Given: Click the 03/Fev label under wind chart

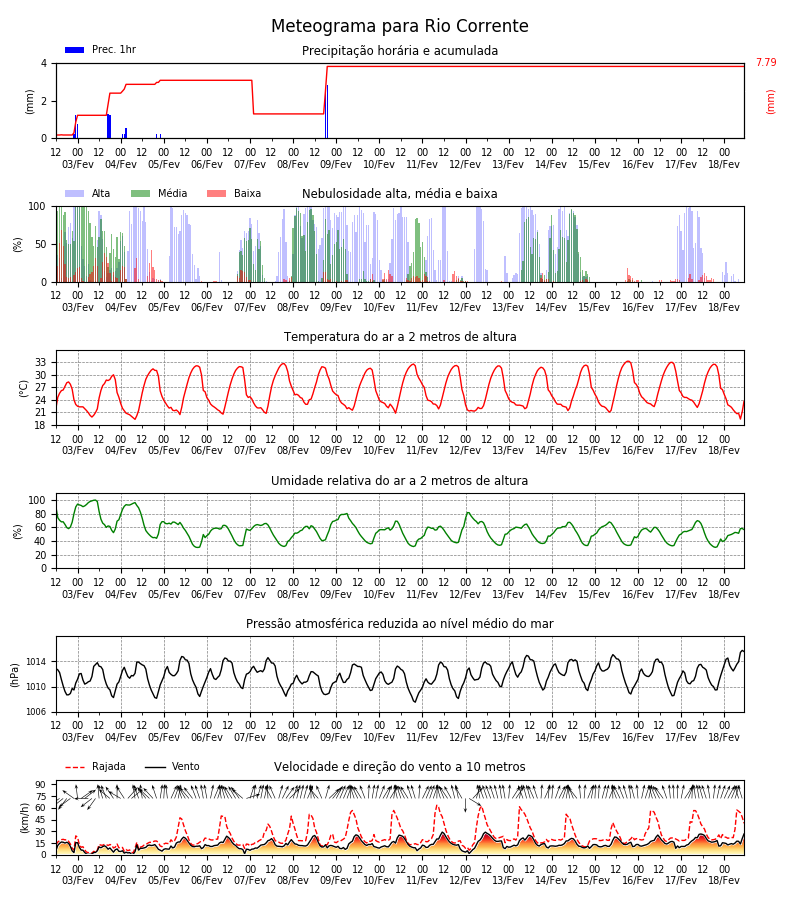Looking at the screenshot, I should (x=78, y=880).
